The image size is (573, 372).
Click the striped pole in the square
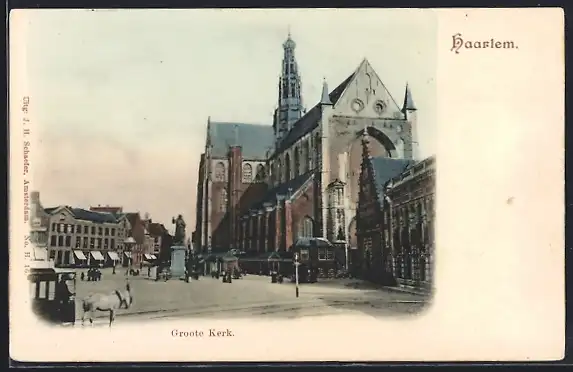[x=297, y=275]
